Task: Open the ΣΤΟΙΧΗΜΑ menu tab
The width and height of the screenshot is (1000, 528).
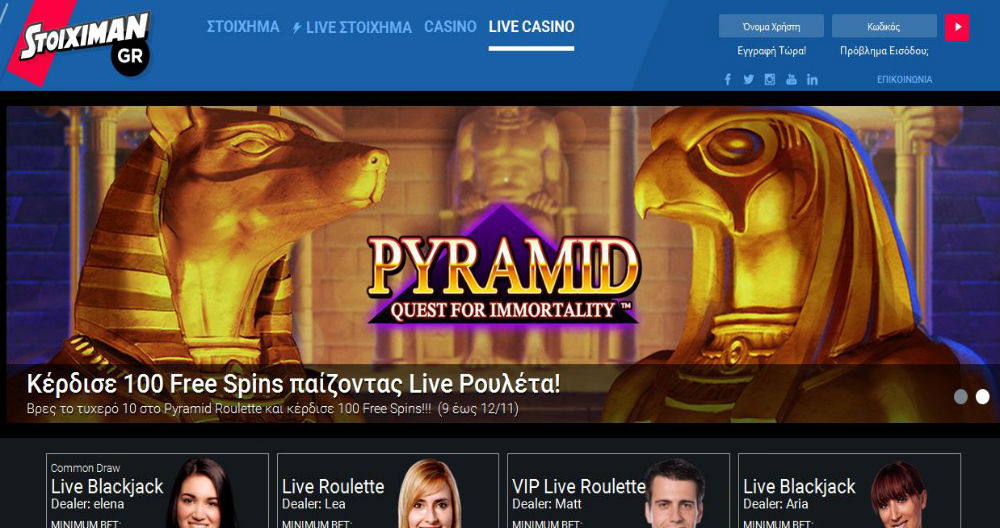Action: point(243,27)
